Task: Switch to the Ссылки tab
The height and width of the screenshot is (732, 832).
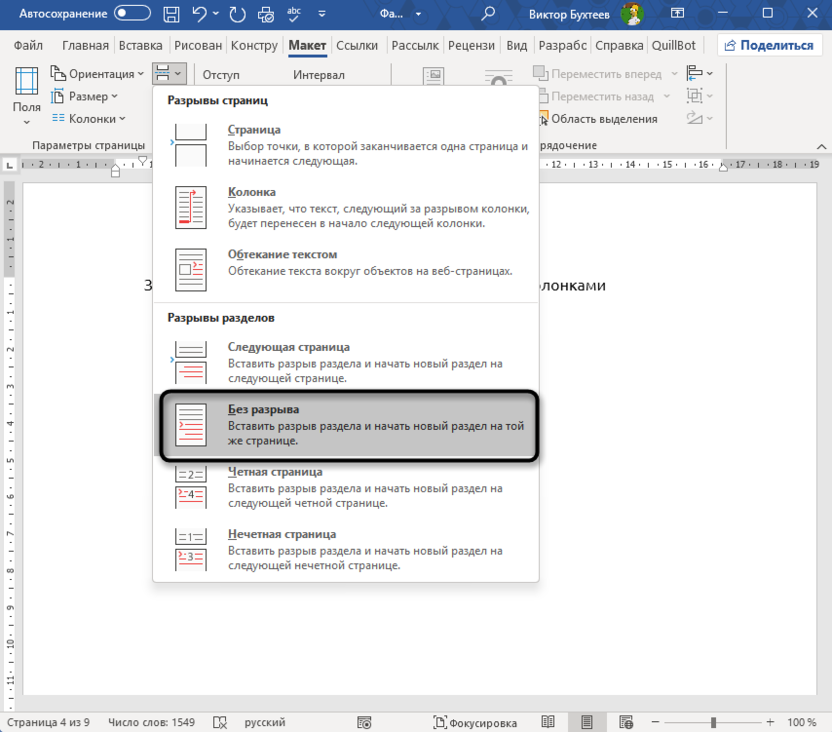Action: pos(357,46)
